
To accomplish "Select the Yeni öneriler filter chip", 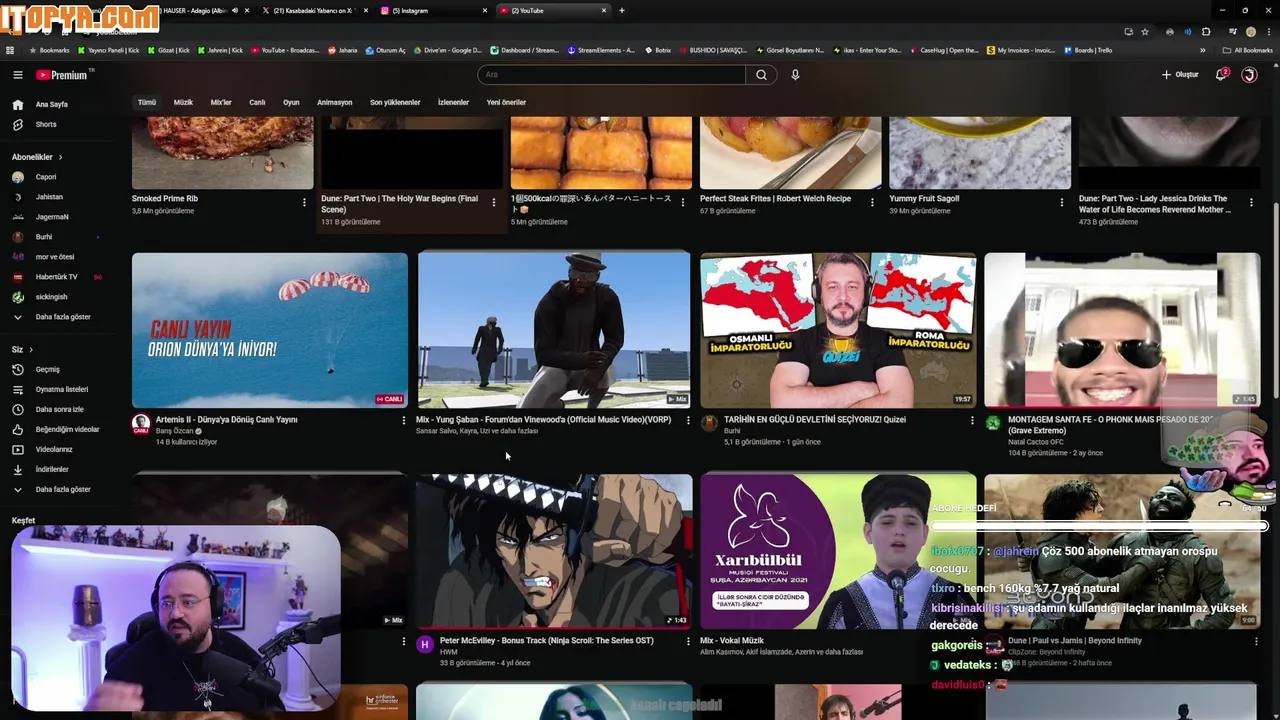I will 506,102.
